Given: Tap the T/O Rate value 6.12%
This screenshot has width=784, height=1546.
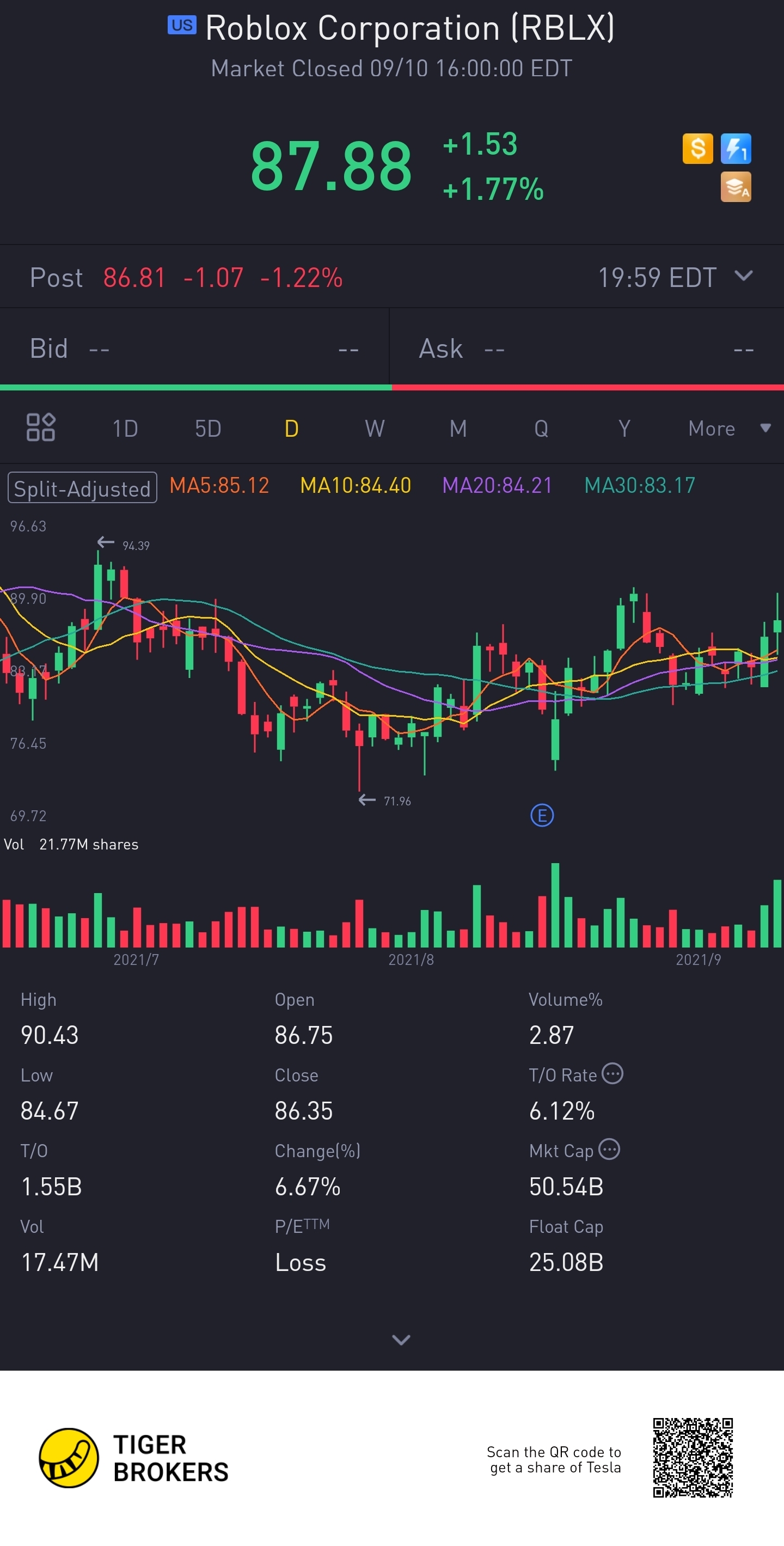Looking at the screenshot, I should coord(561,1111).
